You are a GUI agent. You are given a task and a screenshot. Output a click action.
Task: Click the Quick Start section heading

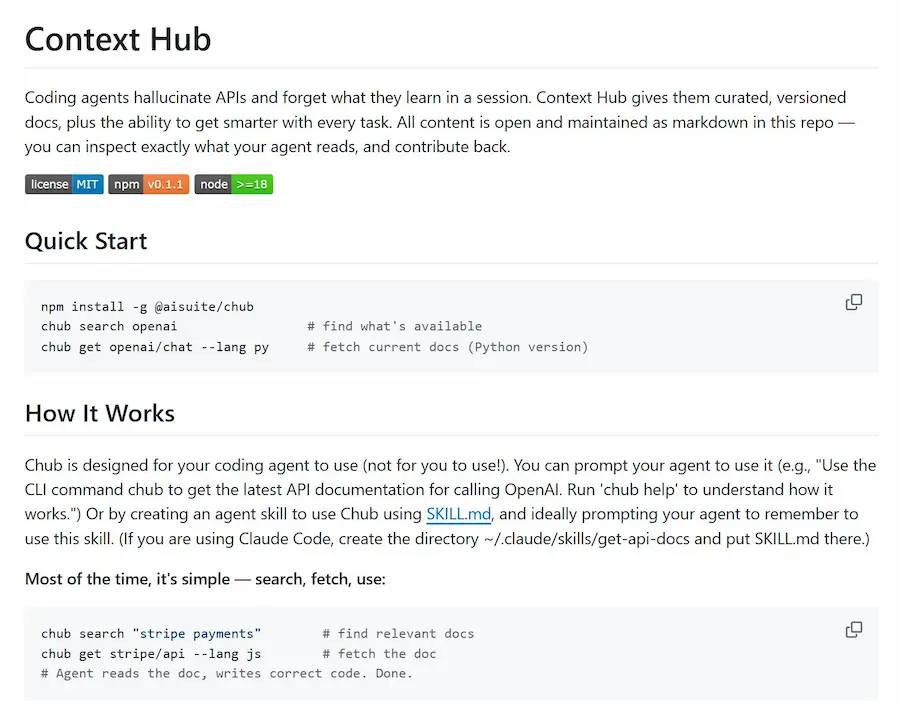(86, 241)
